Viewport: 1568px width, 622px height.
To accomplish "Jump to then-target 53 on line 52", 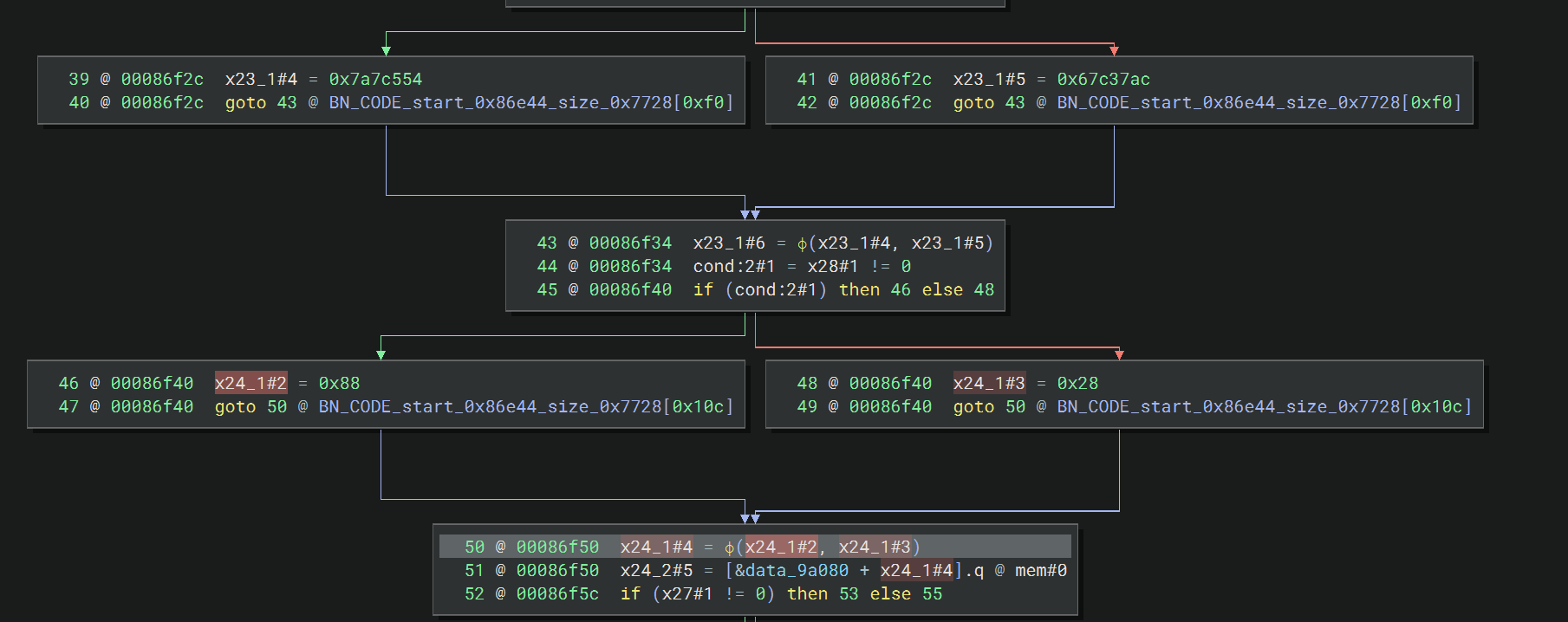I will click(849, 593).
